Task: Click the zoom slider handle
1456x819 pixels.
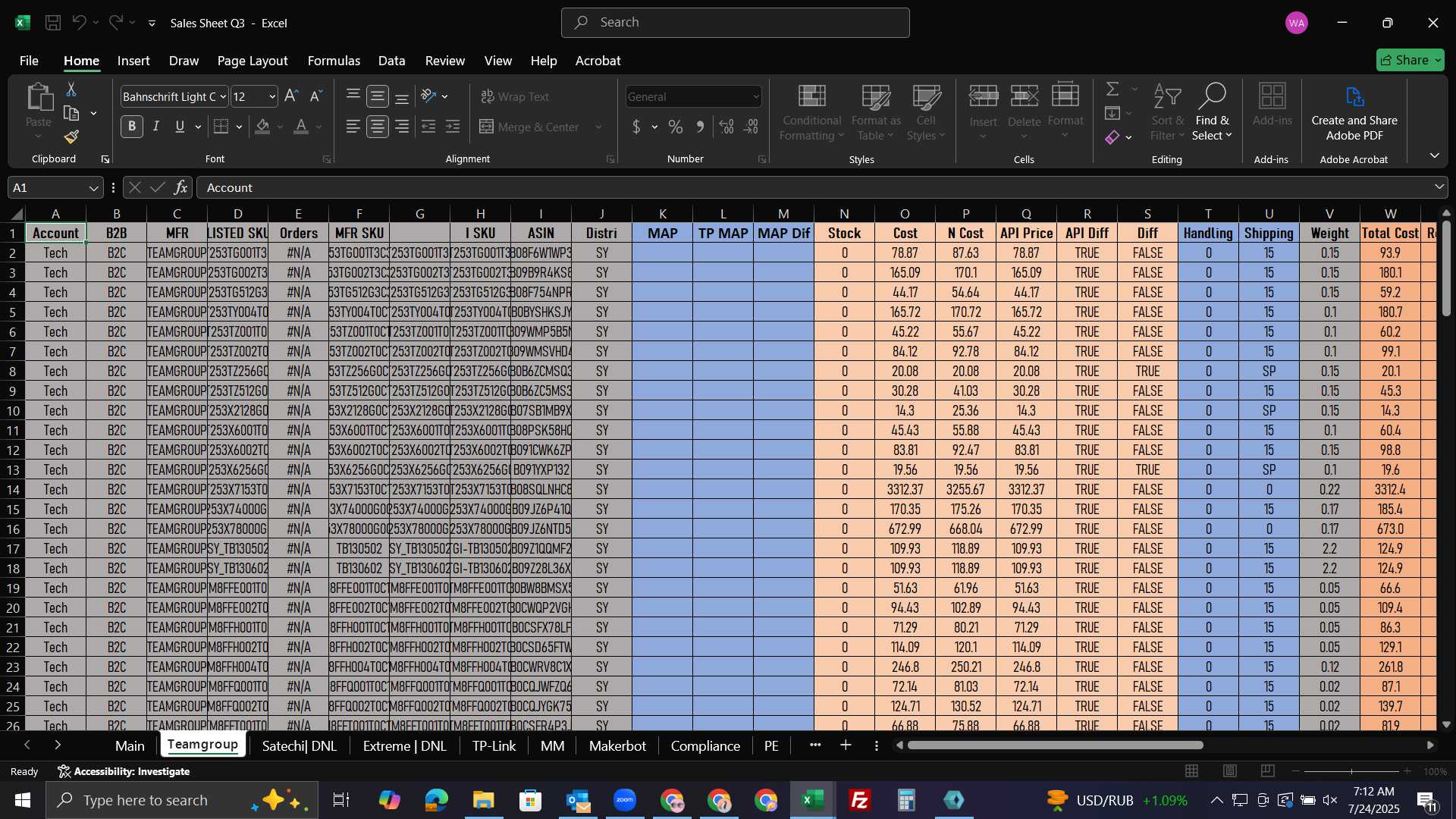Action: click(x=1351, y=771)
